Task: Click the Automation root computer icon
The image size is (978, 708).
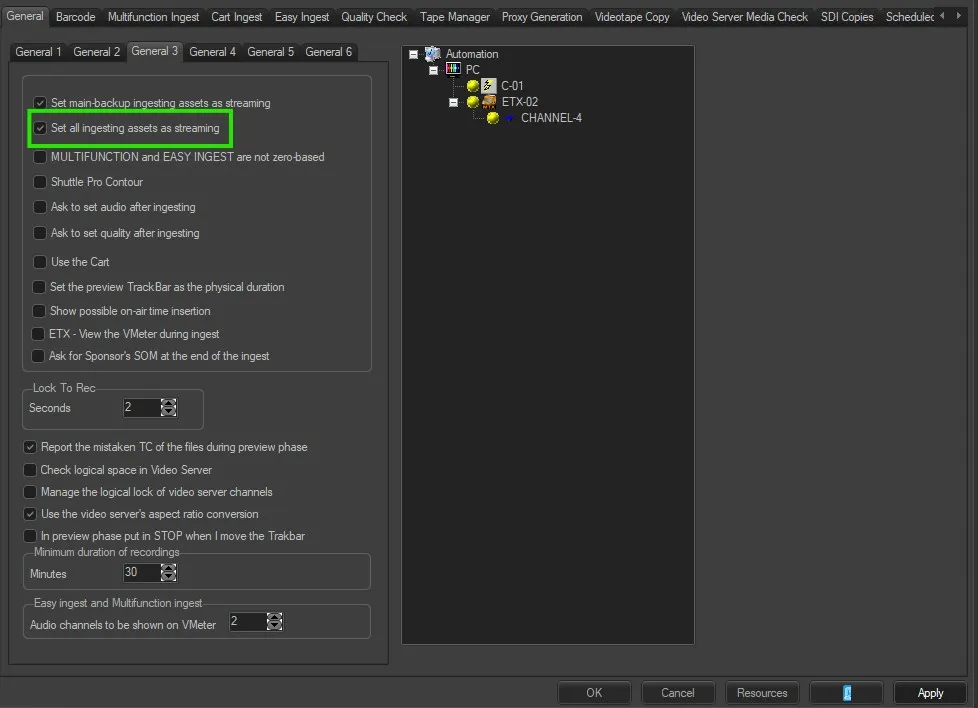Action: point(433,54)
